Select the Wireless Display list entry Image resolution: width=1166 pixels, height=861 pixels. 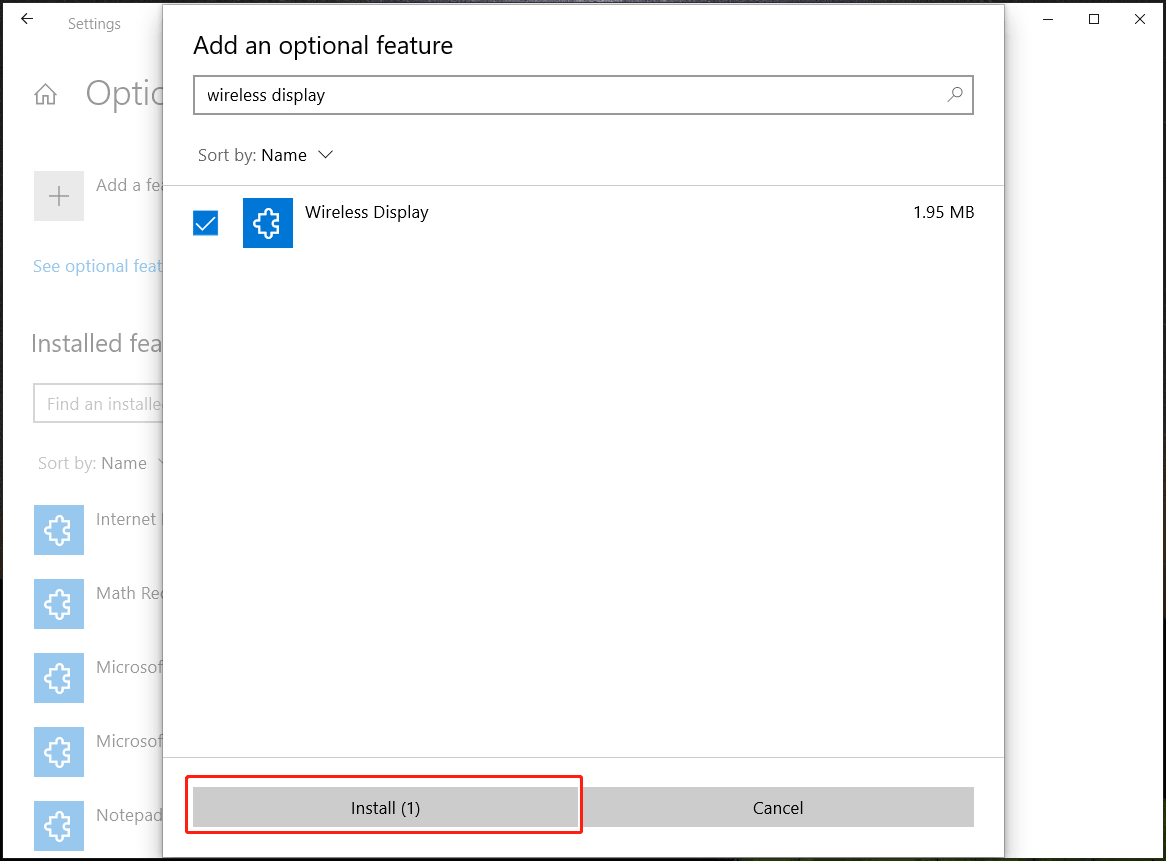pos(367,212)
